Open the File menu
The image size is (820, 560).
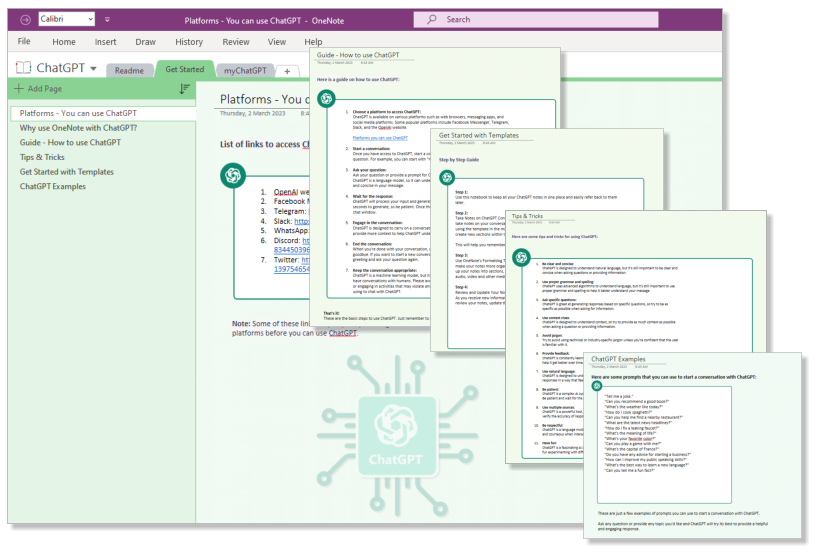click(x=24, y=41)
